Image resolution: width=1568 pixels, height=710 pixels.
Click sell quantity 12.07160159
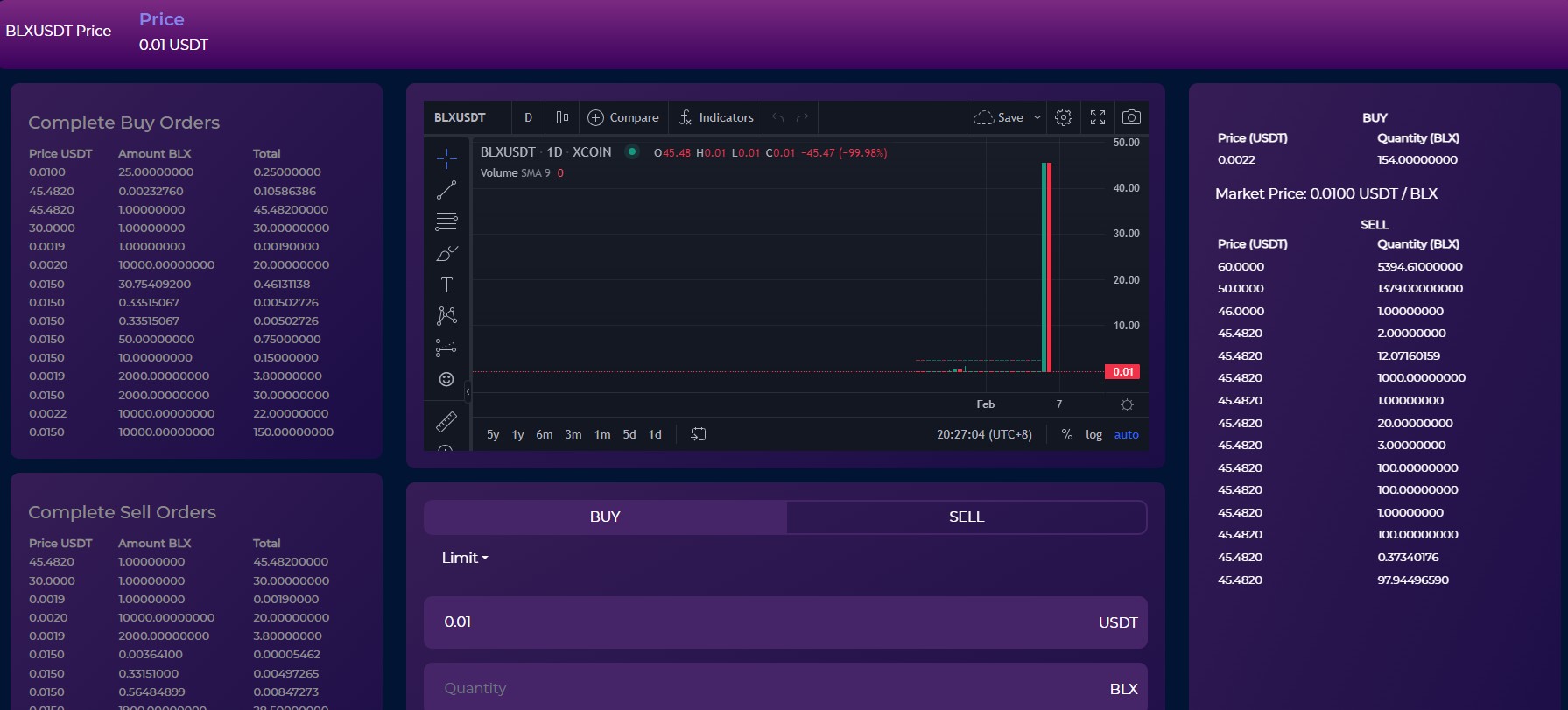(x=1409, y=355)
